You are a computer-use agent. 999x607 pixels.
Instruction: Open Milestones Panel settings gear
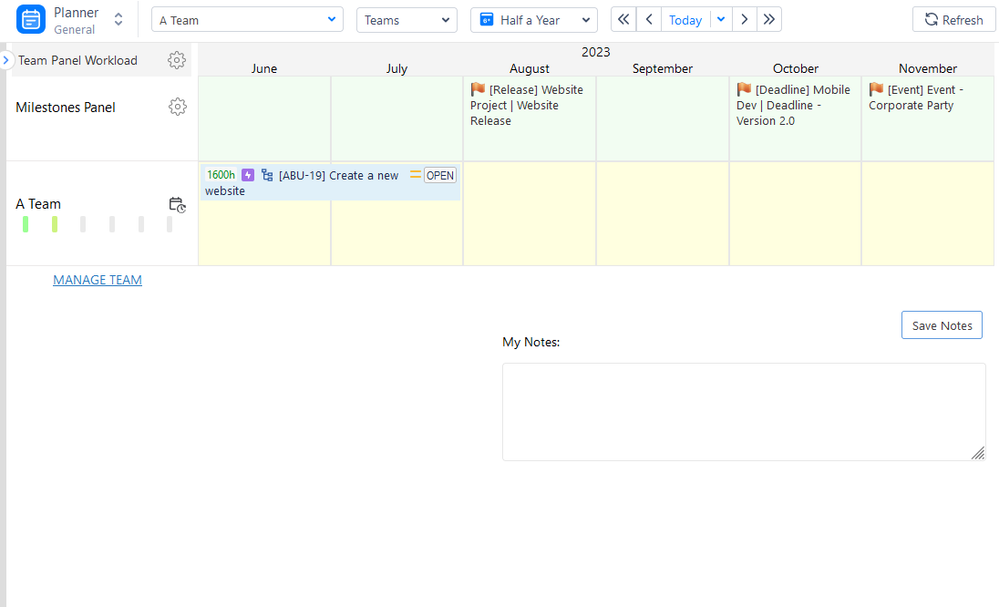(177, 107)
